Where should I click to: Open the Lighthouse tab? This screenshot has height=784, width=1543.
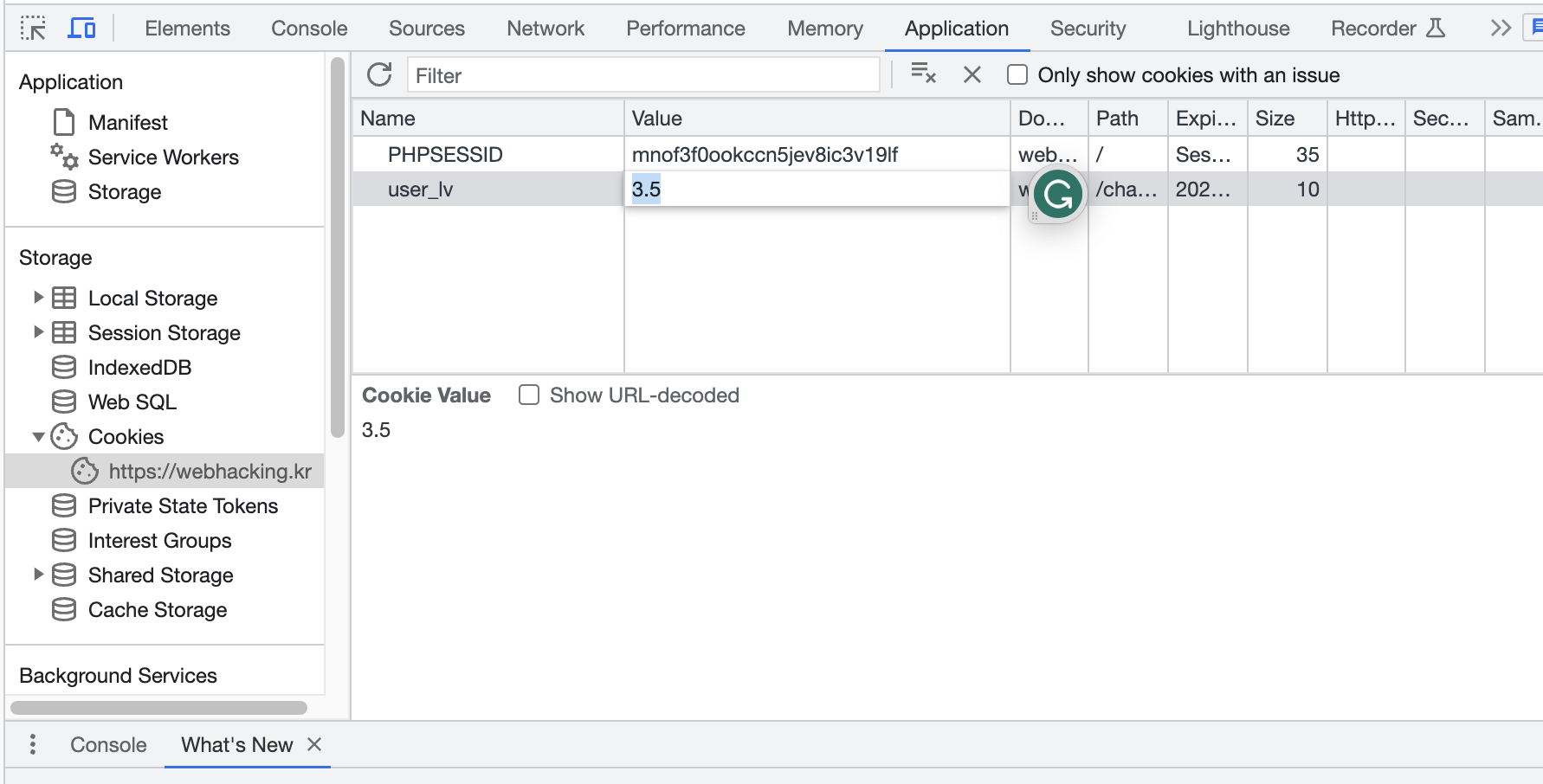click(1238, 29)
